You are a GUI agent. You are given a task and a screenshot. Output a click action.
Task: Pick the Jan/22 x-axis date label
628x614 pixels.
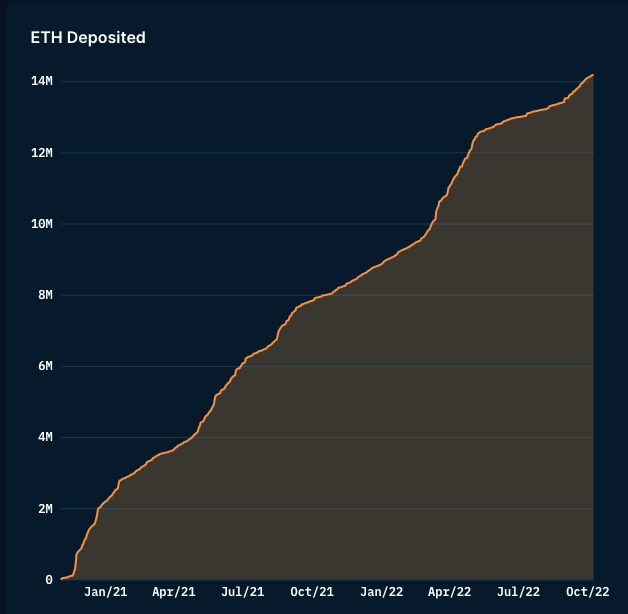point(382,592)
